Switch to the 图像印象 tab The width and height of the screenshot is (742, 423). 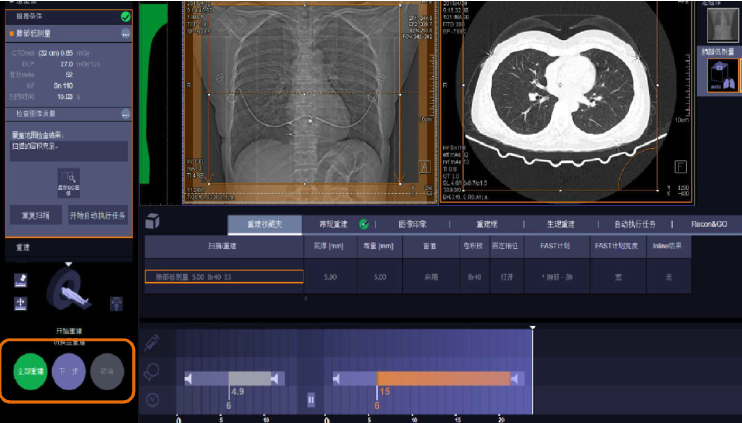(413, 224)
